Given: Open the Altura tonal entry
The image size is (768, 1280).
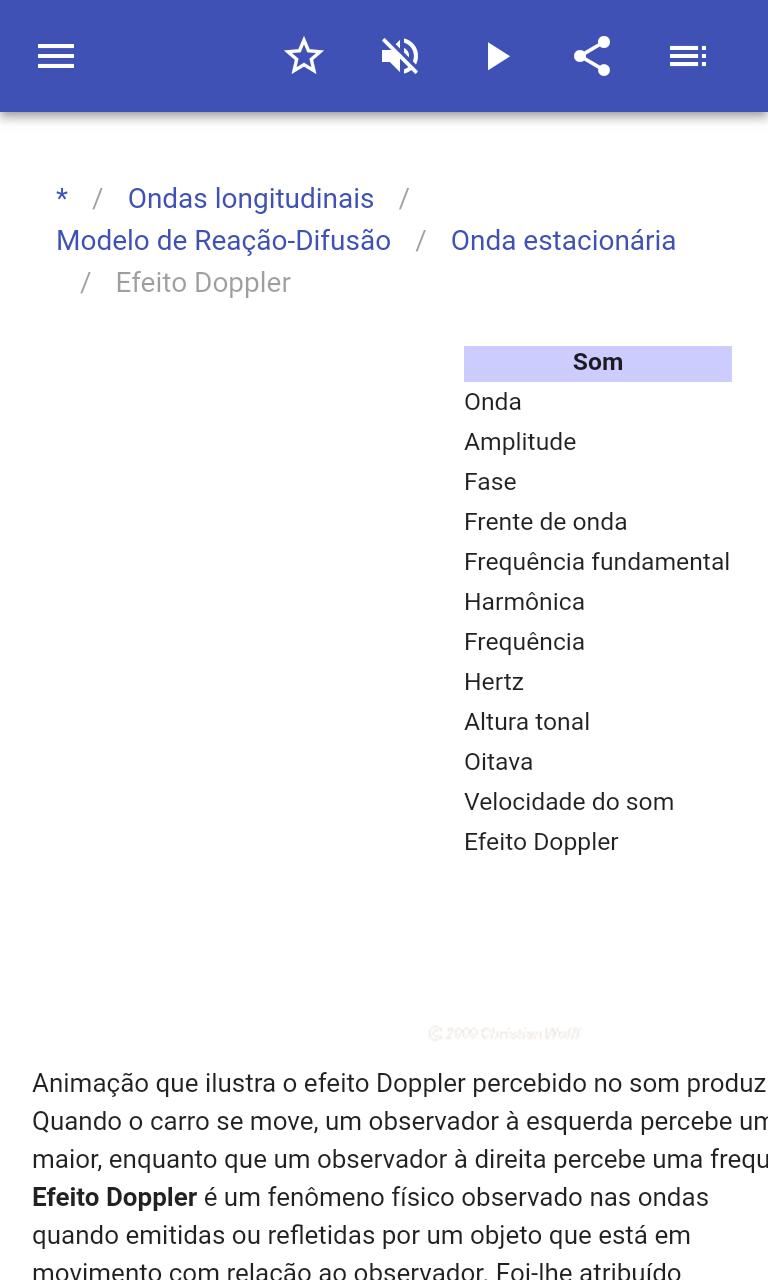Looking at the screenshot, I should pos(527,721).
